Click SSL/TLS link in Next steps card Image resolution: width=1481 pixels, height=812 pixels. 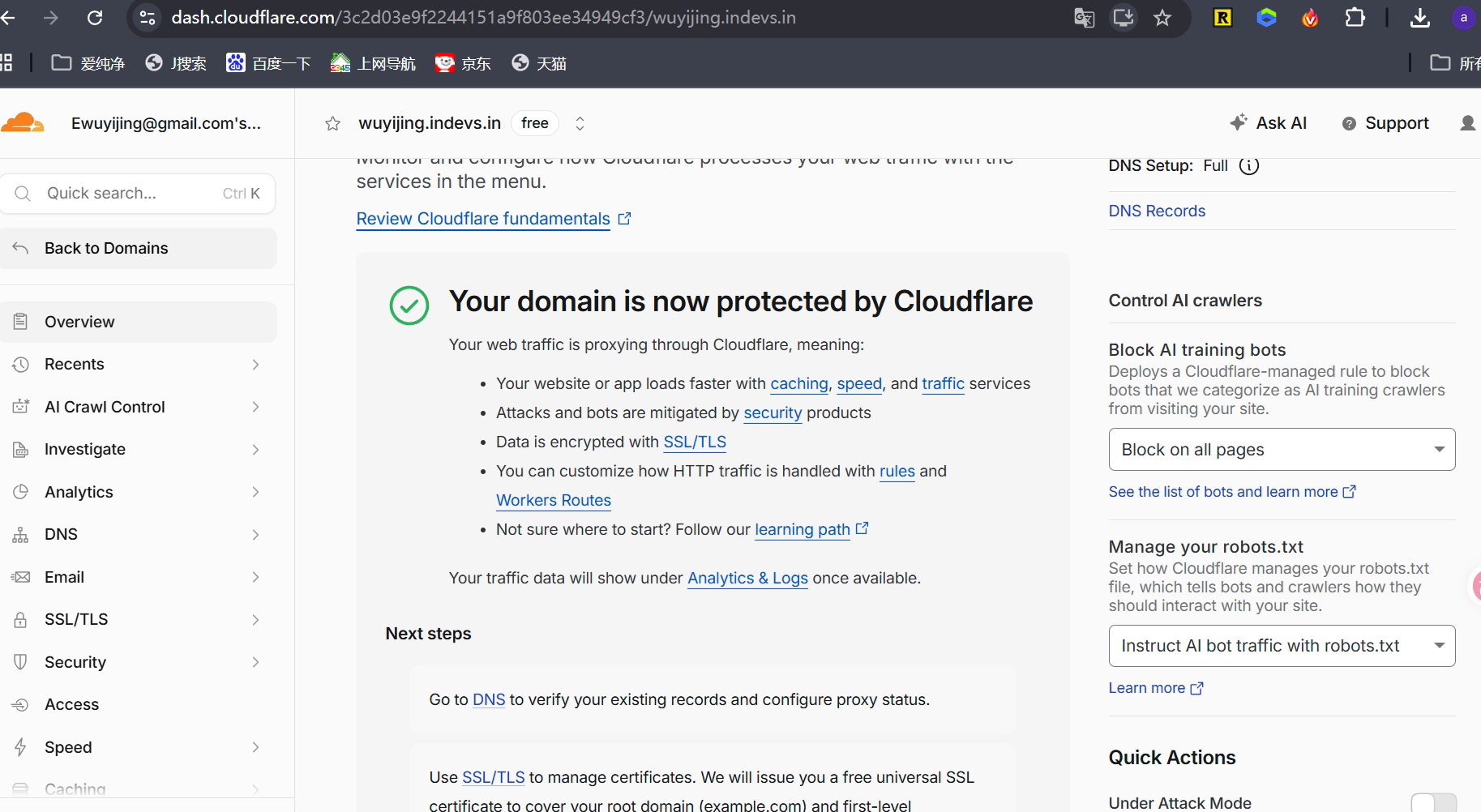coord(494,777)
